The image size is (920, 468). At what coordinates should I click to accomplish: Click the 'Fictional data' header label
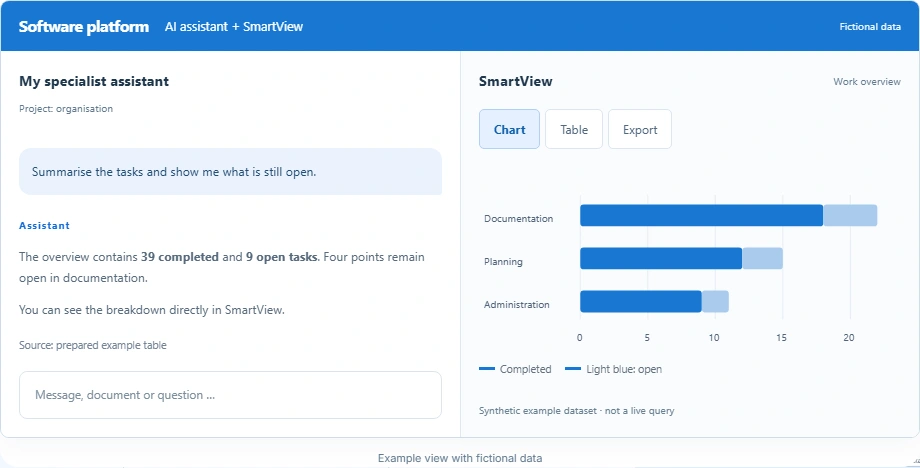coord(870,26)
